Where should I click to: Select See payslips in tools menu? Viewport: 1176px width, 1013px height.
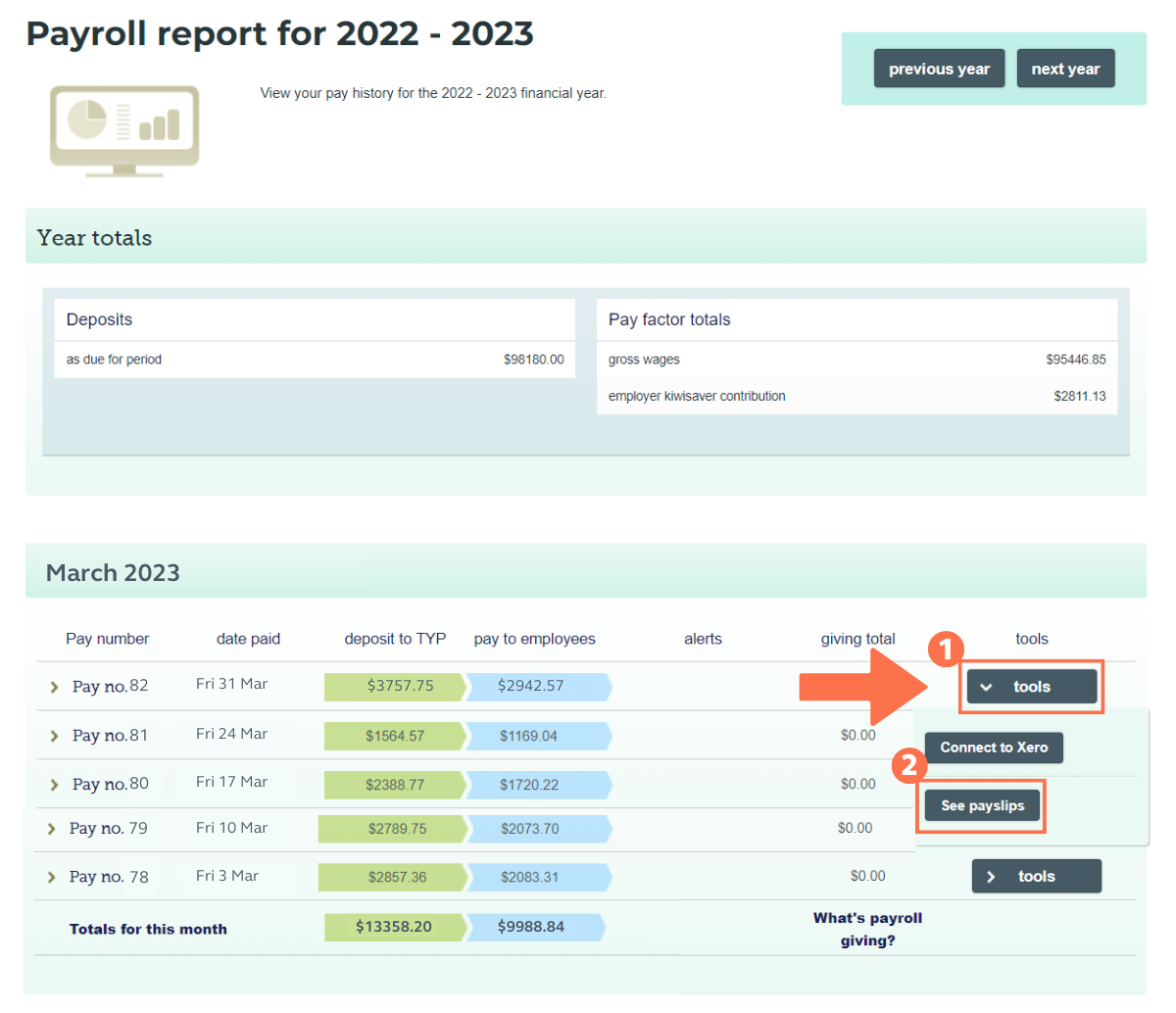[x=982, y=805]
